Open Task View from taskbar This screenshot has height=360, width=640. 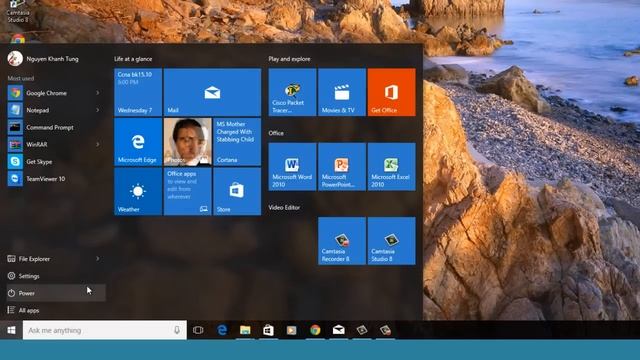pyautogui.click(x=198, y=330)
